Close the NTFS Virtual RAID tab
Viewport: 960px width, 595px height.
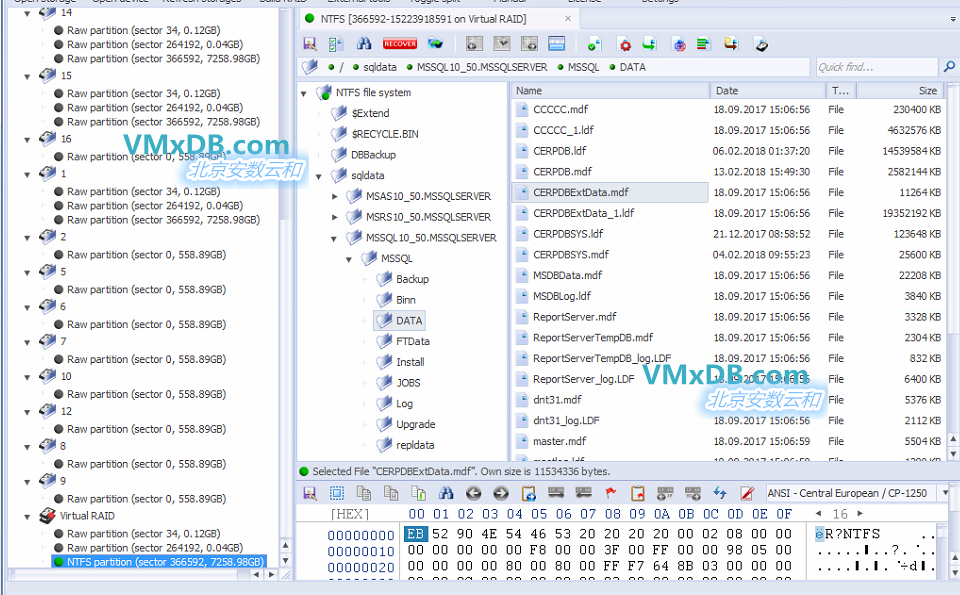click(568, 19)
